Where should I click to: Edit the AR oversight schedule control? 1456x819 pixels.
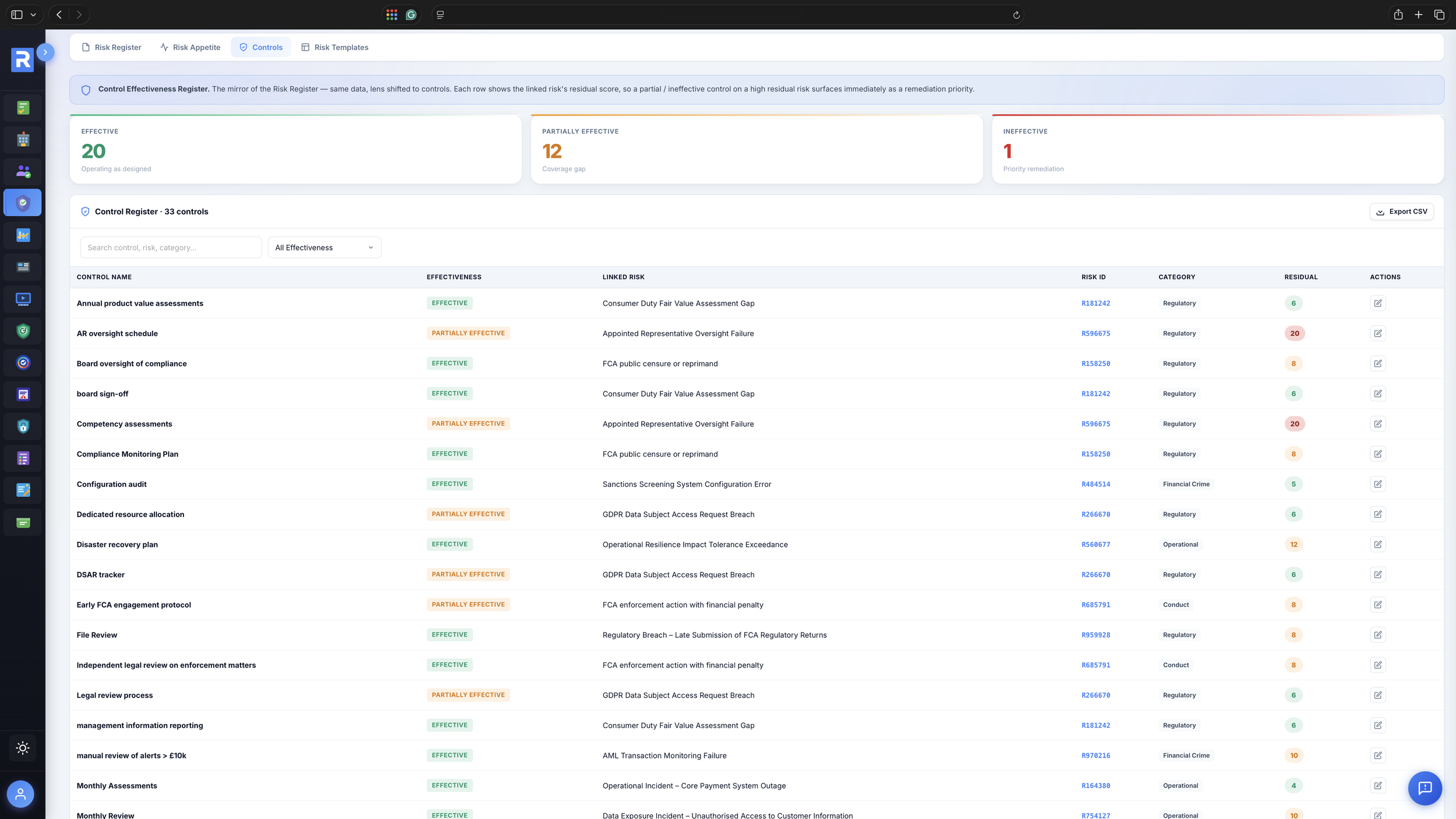pos(1377,333)
